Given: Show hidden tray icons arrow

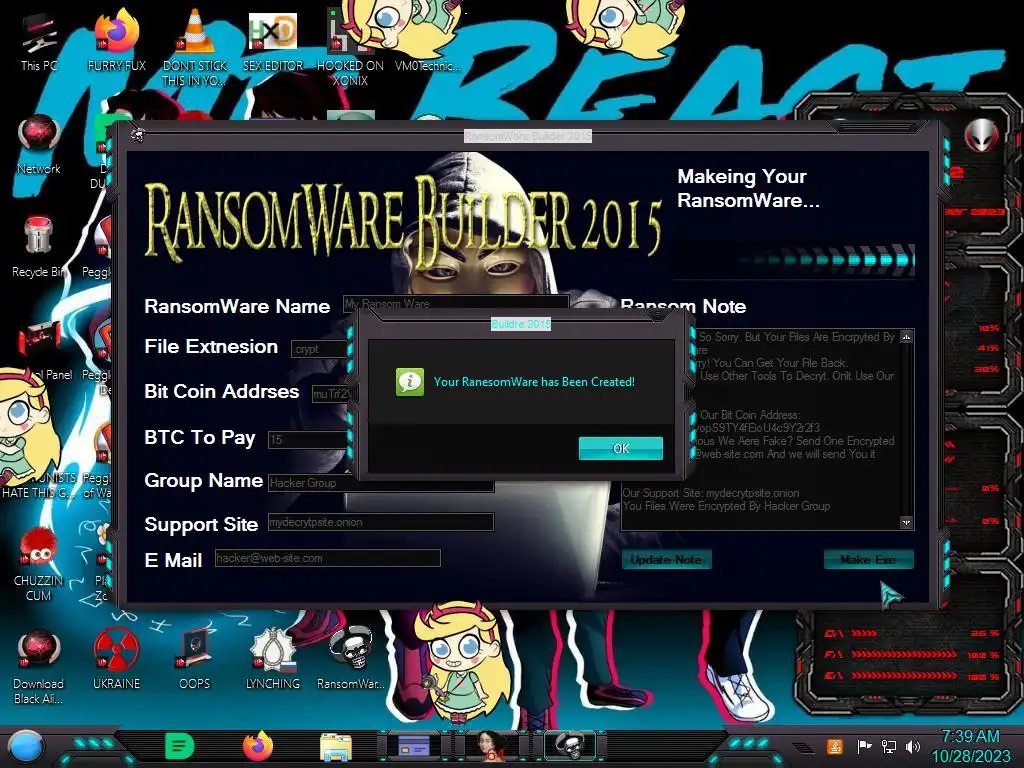Looking at the screenshot, I should point(804,748).
